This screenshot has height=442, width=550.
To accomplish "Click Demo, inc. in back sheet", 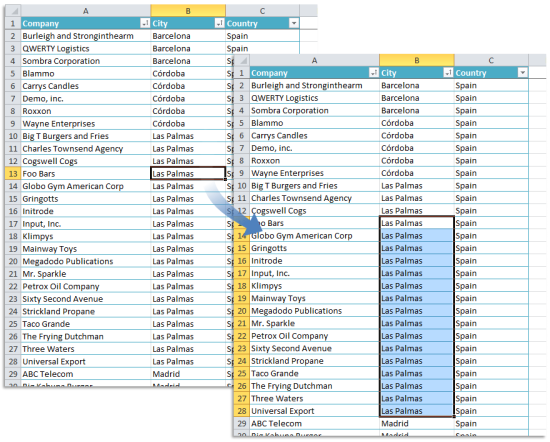I will pyautogui.click(x=86, y=99).
